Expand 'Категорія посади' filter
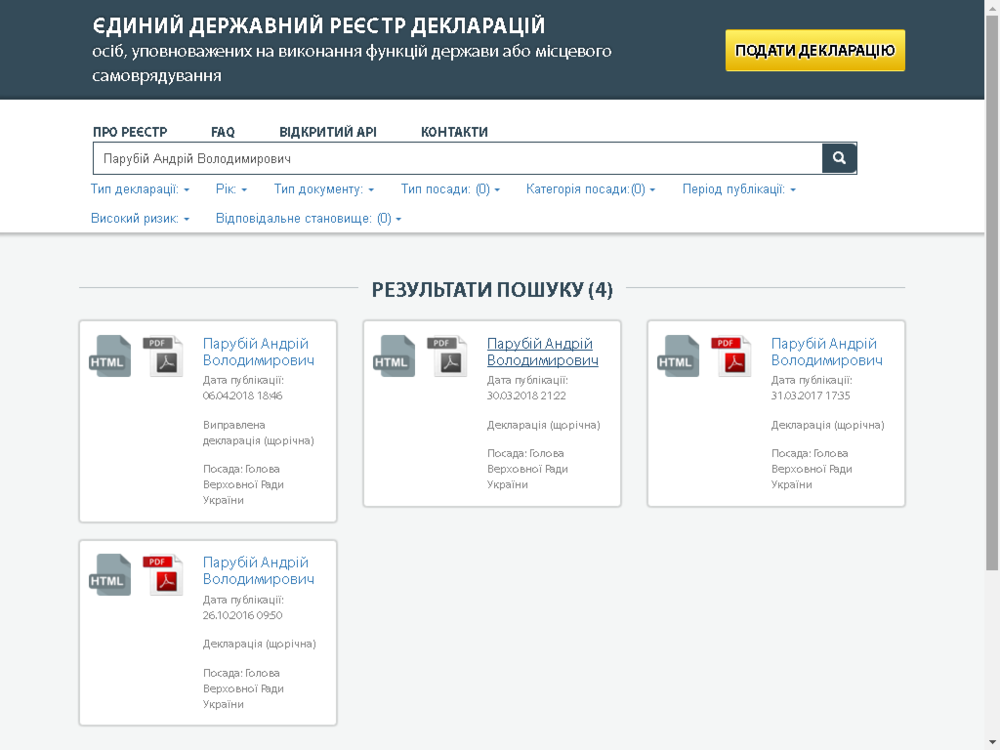The height and width of the screenshot is (750, 1000). (x=590, y=189)
